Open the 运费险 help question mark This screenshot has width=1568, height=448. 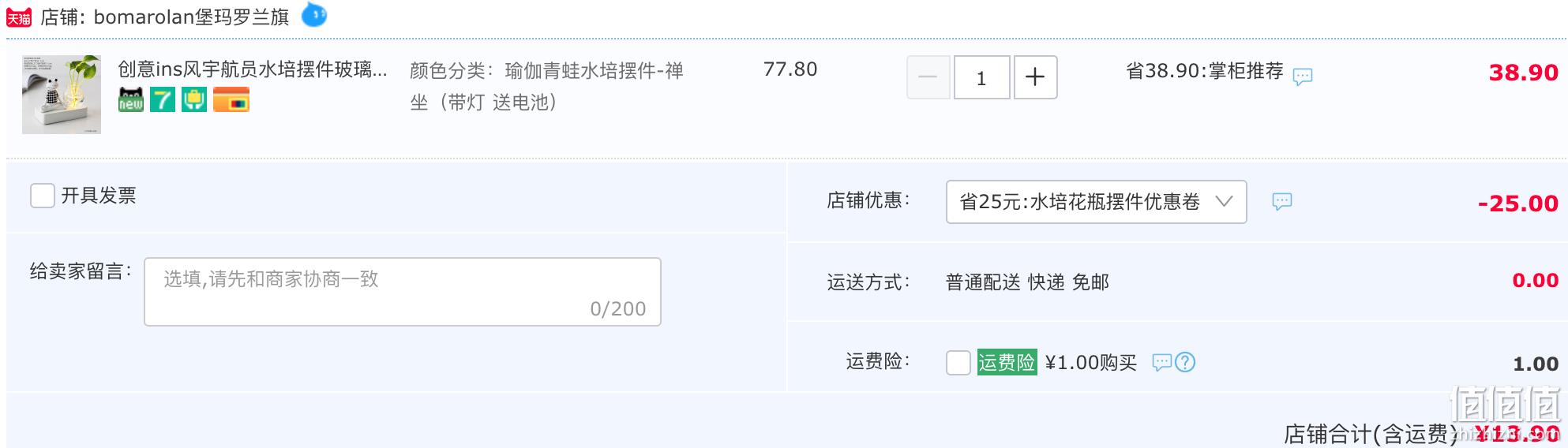click(1185, 362)
